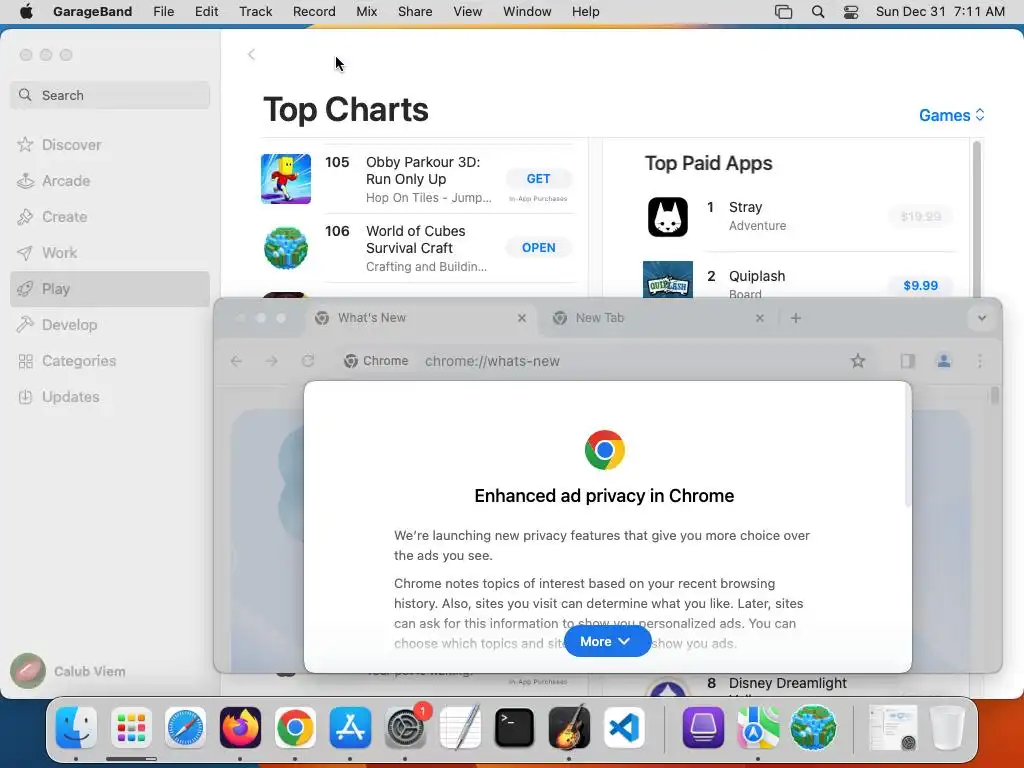Bookmark page with star icon
1024x768 pixels.
click(857, 360)
